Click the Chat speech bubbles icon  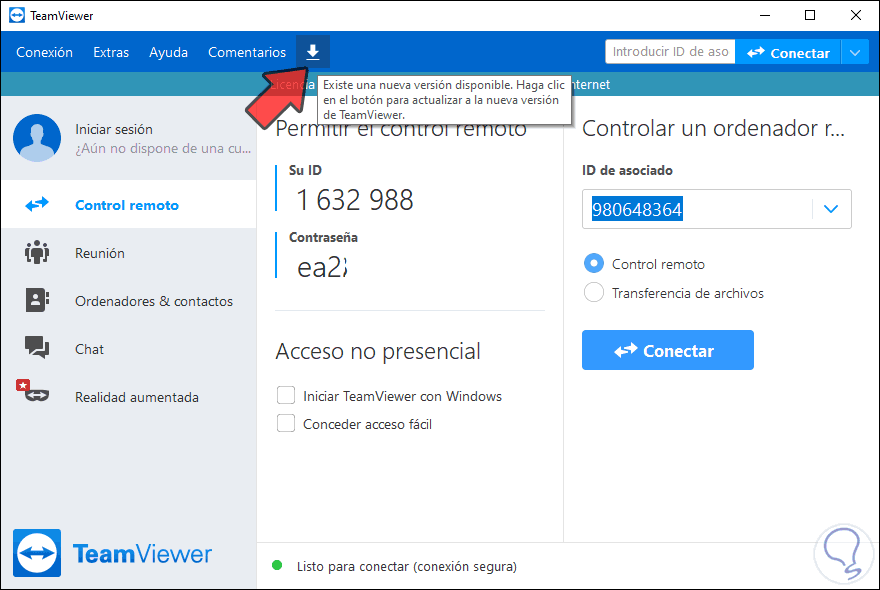(x=37, y=348)
